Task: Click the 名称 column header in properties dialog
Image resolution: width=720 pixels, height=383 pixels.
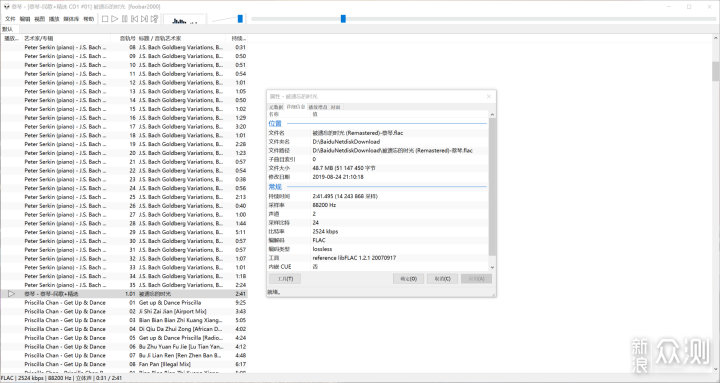Action: (288, 114)
